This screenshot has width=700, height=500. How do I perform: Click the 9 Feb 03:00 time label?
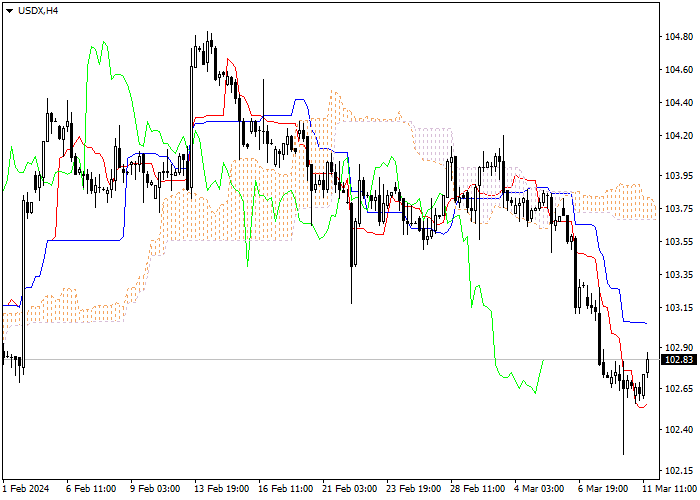click(x=155, y=489)
